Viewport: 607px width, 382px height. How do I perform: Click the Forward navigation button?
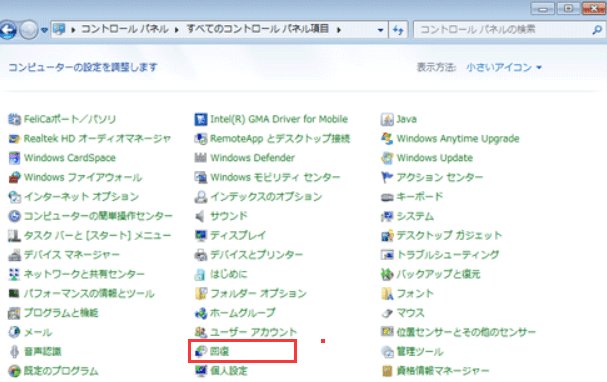(x=29, y=30)
